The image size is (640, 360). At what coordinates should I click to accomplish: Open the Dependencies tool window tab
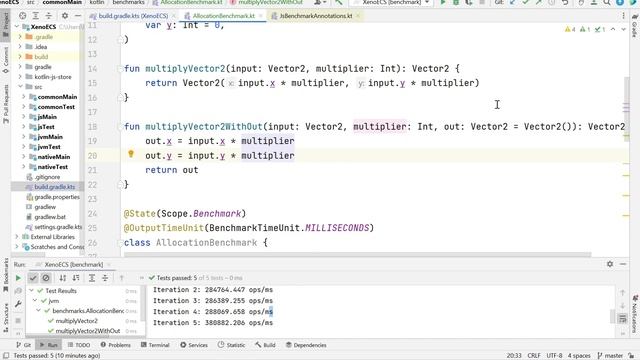(306, 345)
